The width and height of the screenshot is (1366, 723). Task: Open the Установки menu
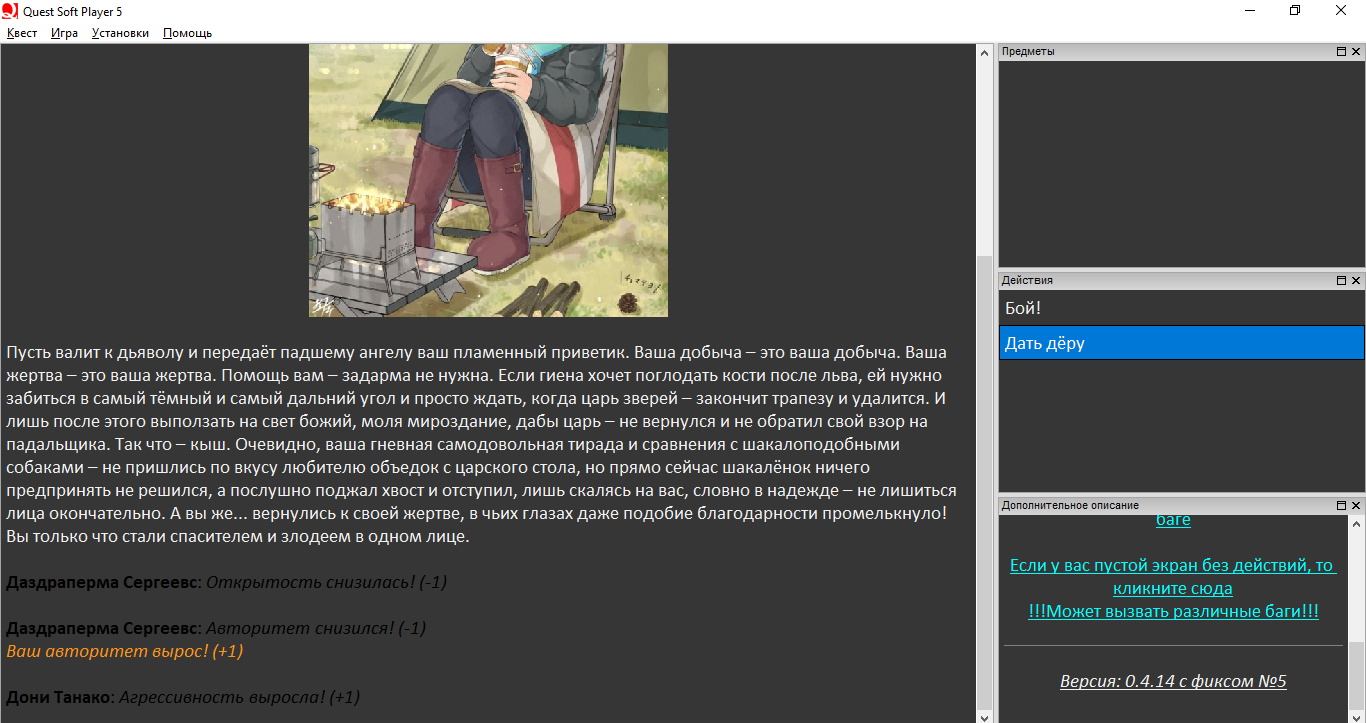(x=120, y=33)
